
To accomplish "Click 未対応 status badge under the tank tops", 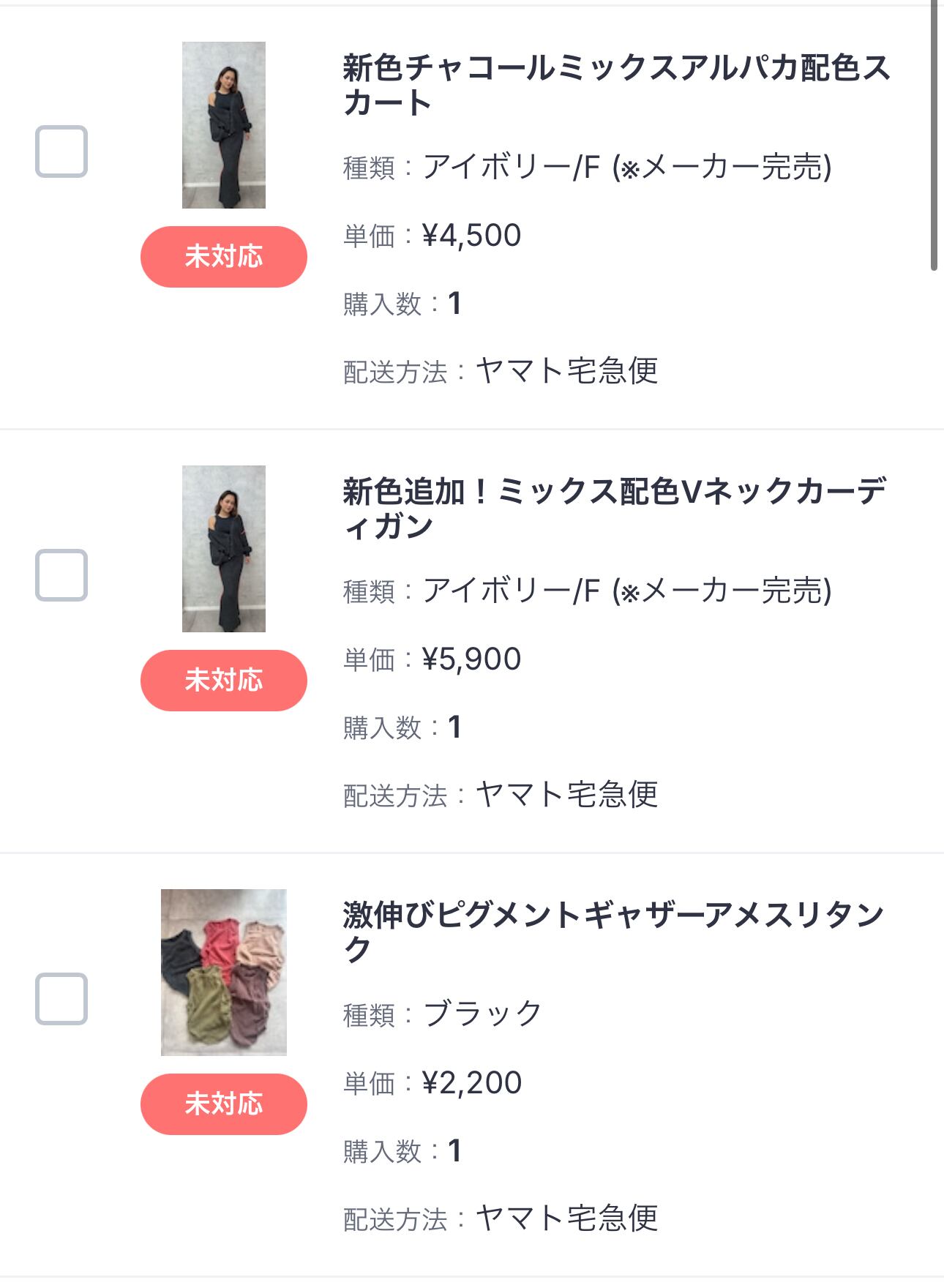I will point(223,1104).
